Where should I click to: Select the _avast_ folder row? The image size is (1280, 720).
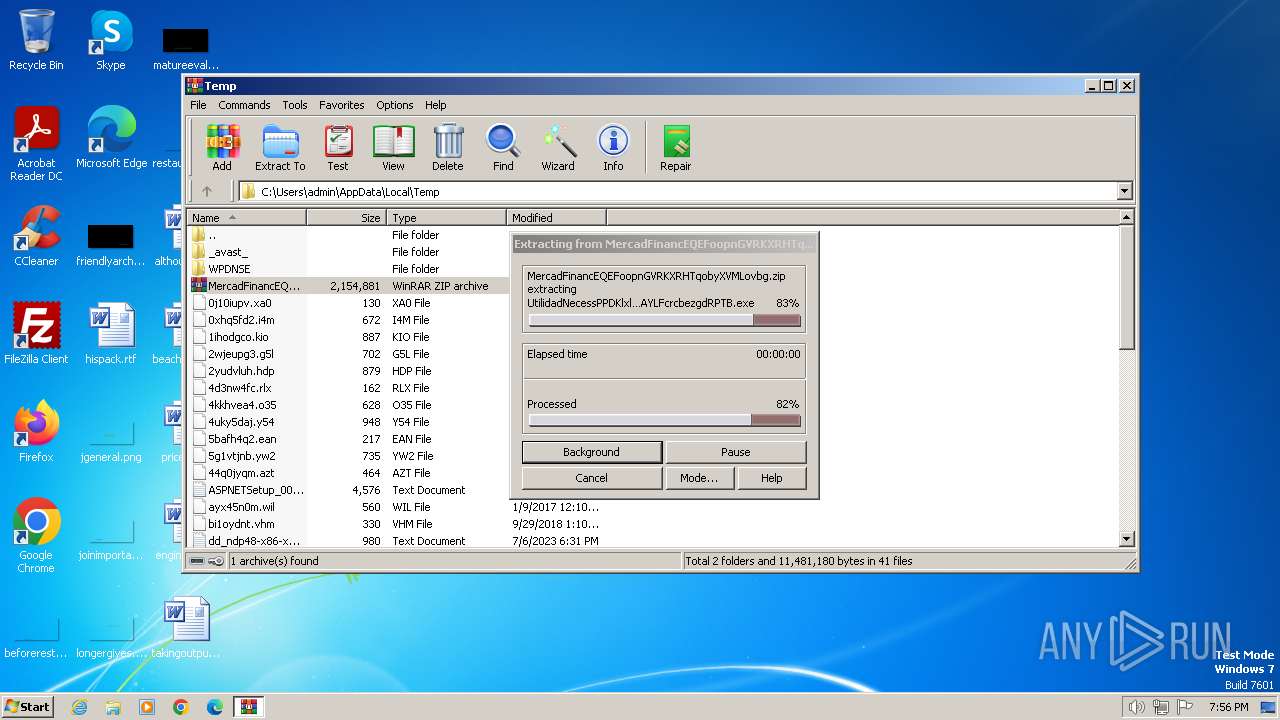tap(348, 252)
